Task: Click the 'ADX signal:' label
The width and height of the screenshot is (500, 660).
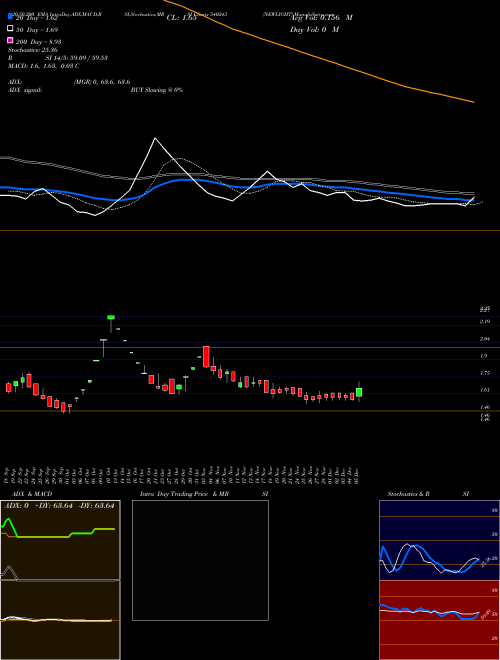Action: [x=25, y=90]
